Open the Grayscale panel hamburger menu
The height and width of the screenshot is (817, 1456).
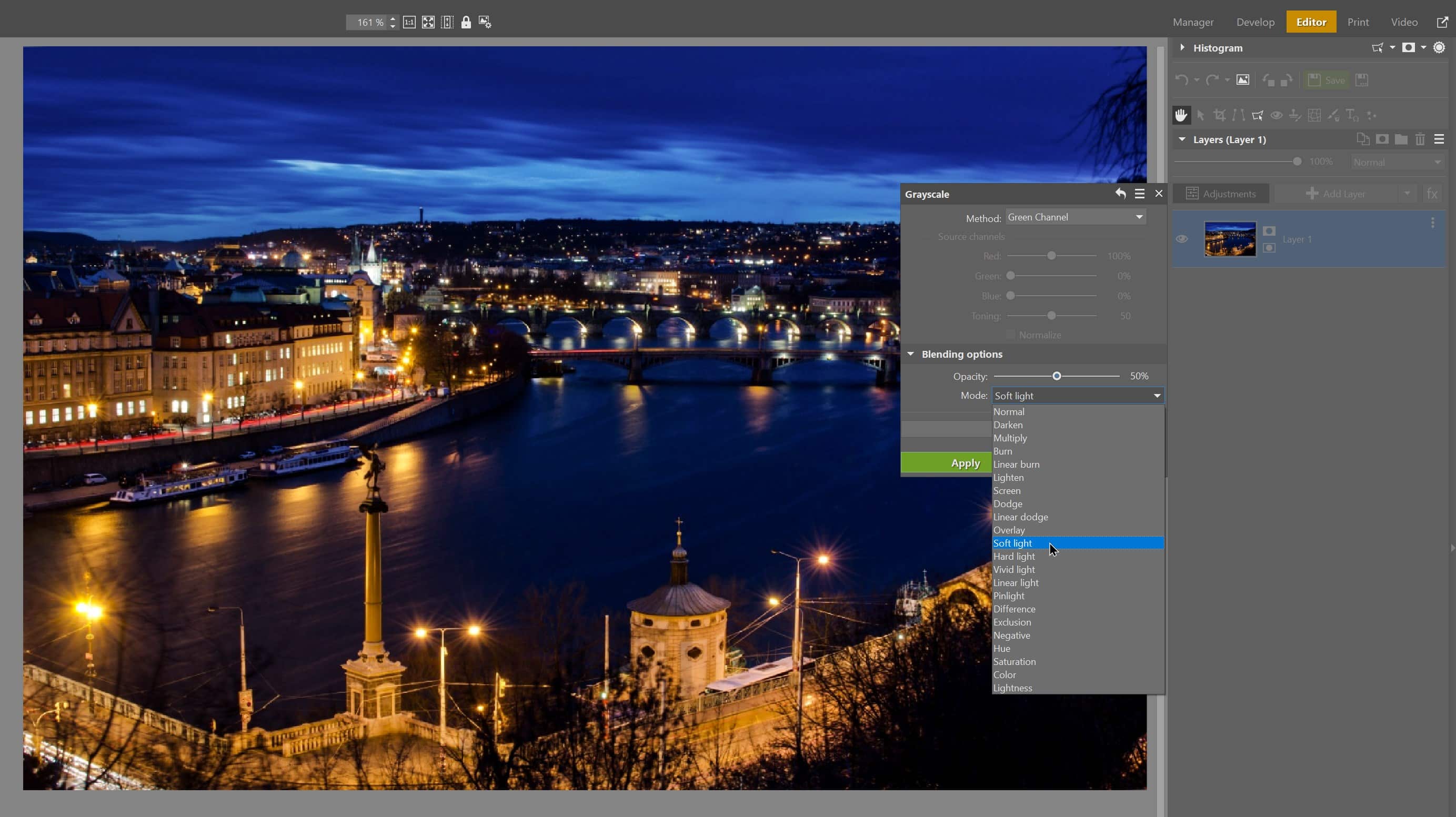1139,194
